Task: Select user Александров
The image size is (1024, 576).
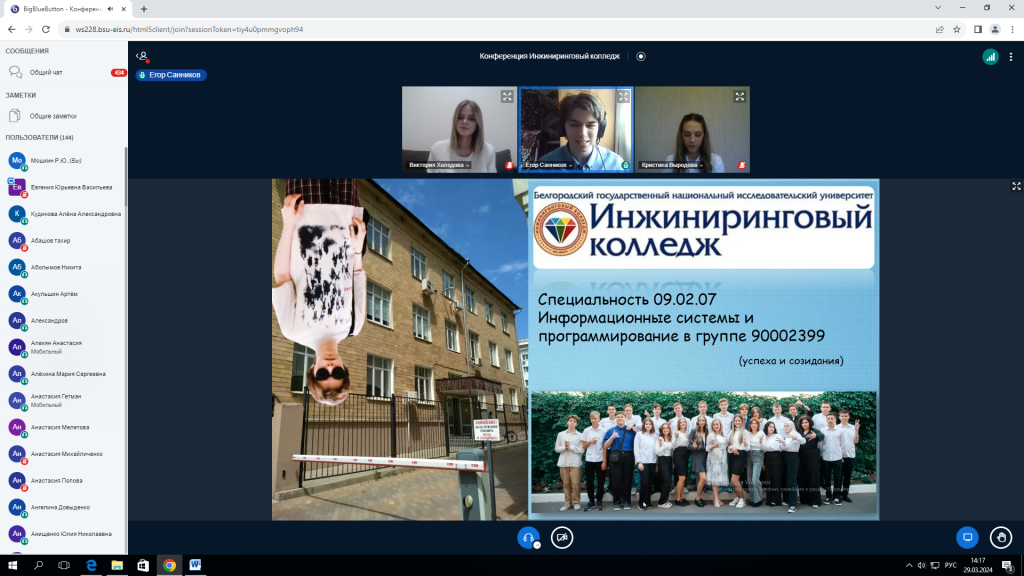Action: coord(63,321)
